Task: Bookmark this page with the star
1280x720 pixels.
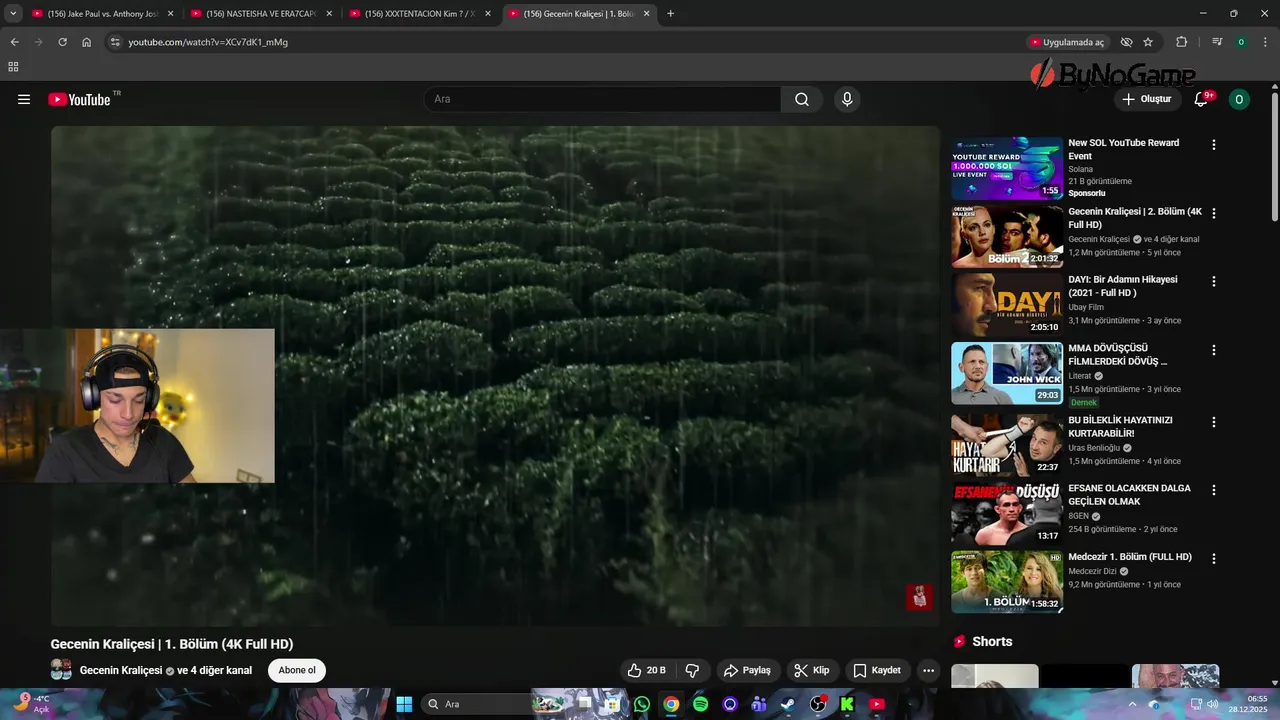Action: pos(1148,42)
